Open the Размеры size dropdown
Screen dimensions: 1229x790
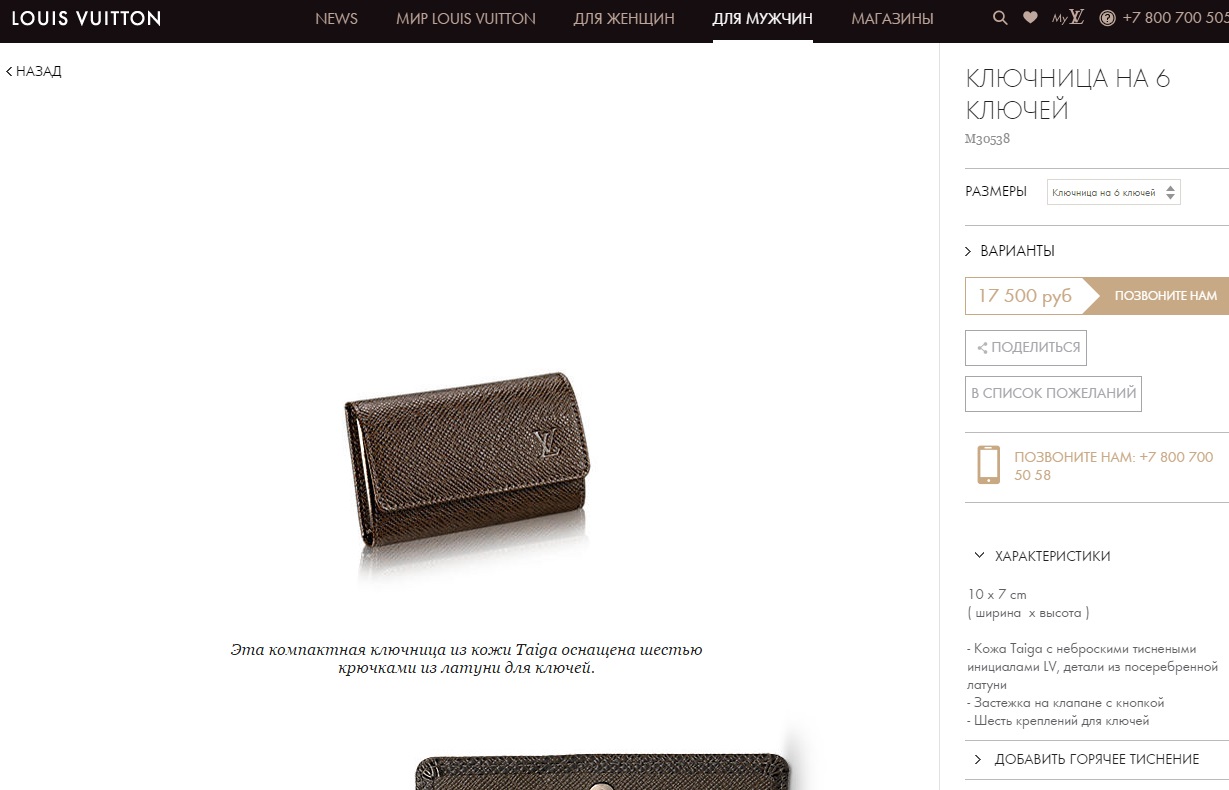tap(1113, 192)
